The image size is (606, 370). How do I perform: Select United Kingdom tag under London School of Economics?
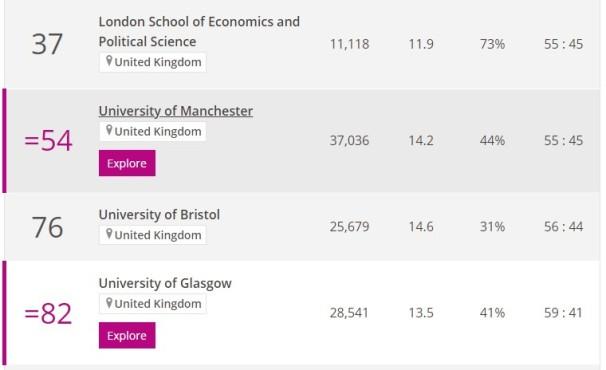(x=153, y=62)
